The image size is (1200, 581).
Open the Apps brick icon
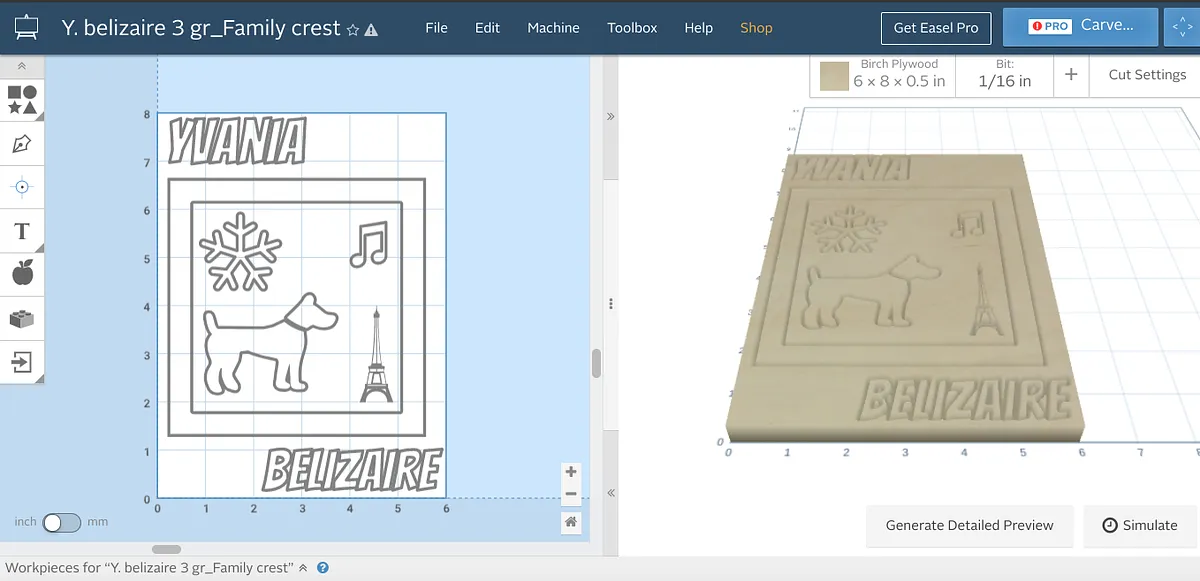(22, 319)
